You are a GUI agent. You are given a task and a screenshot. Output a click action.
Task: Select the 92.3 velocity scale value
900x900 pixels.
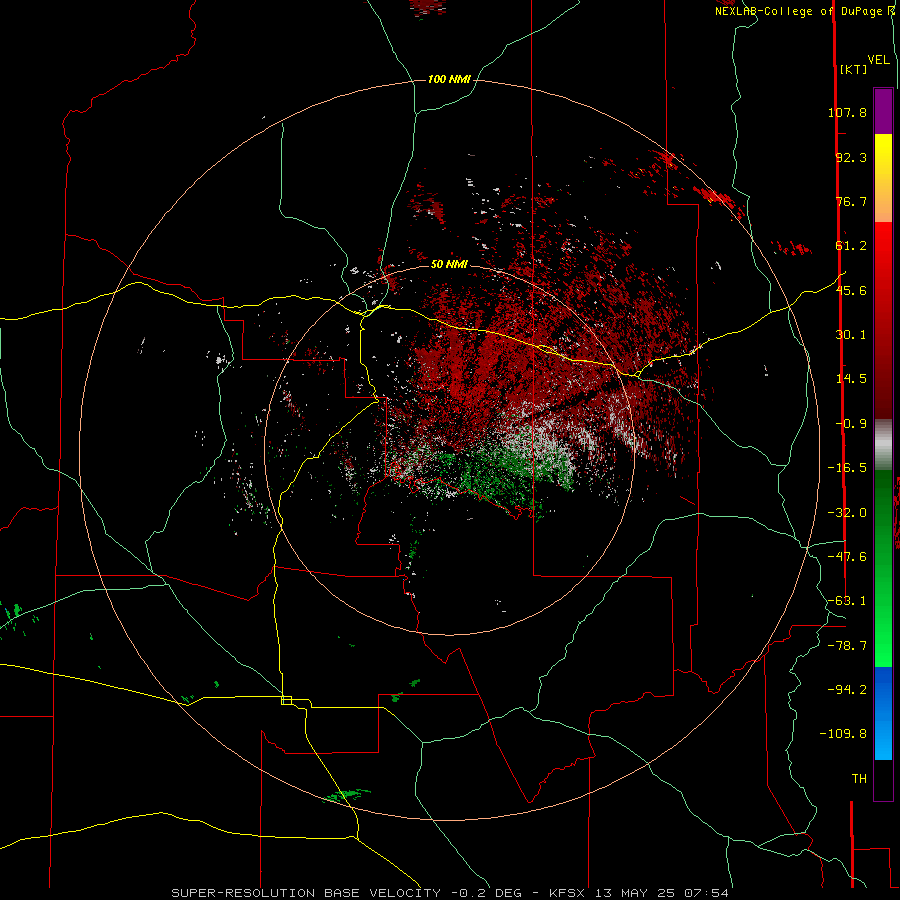tap(851, 157)
